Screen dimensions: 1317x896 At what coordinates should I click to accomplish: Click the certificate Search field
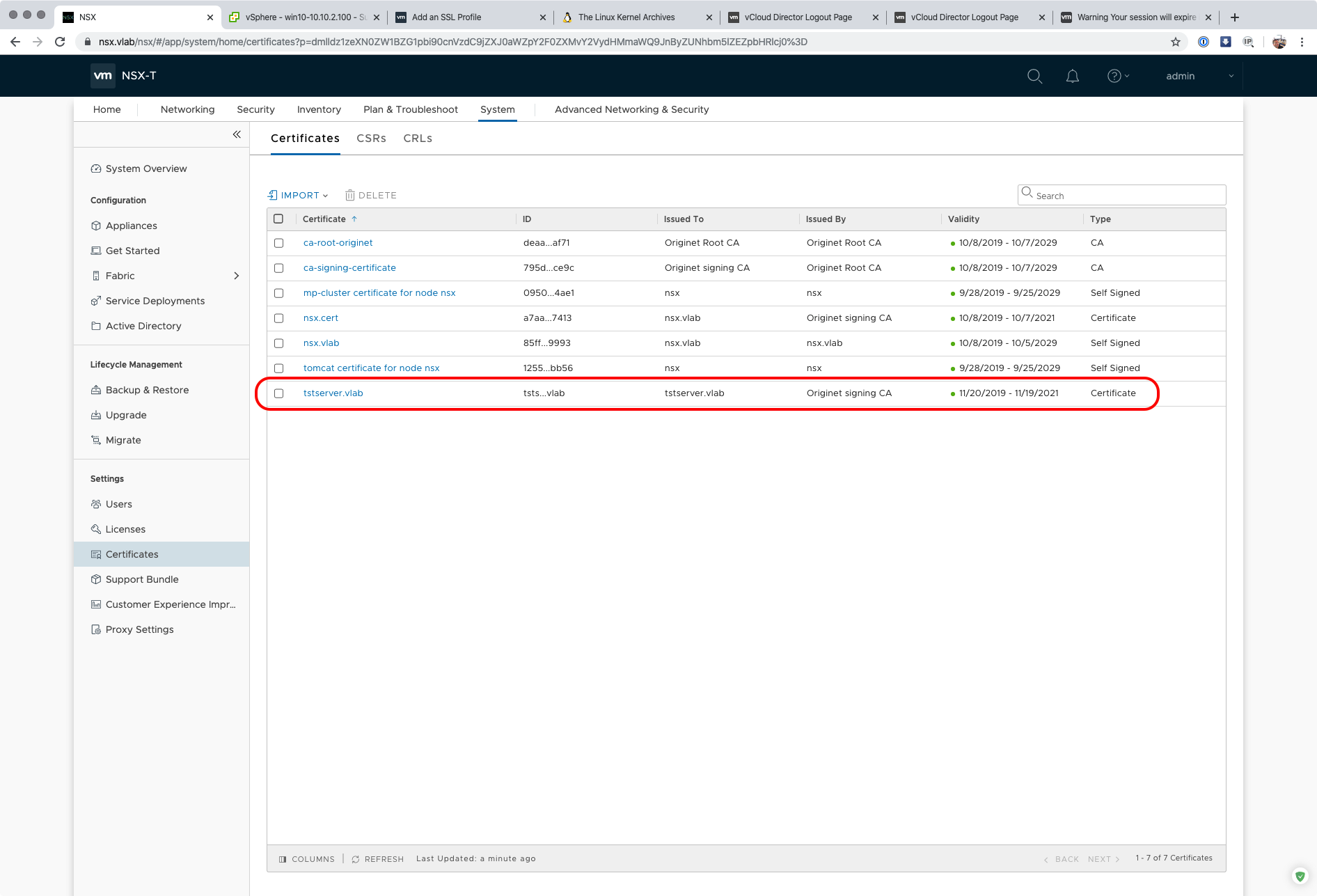(1128, 196)
